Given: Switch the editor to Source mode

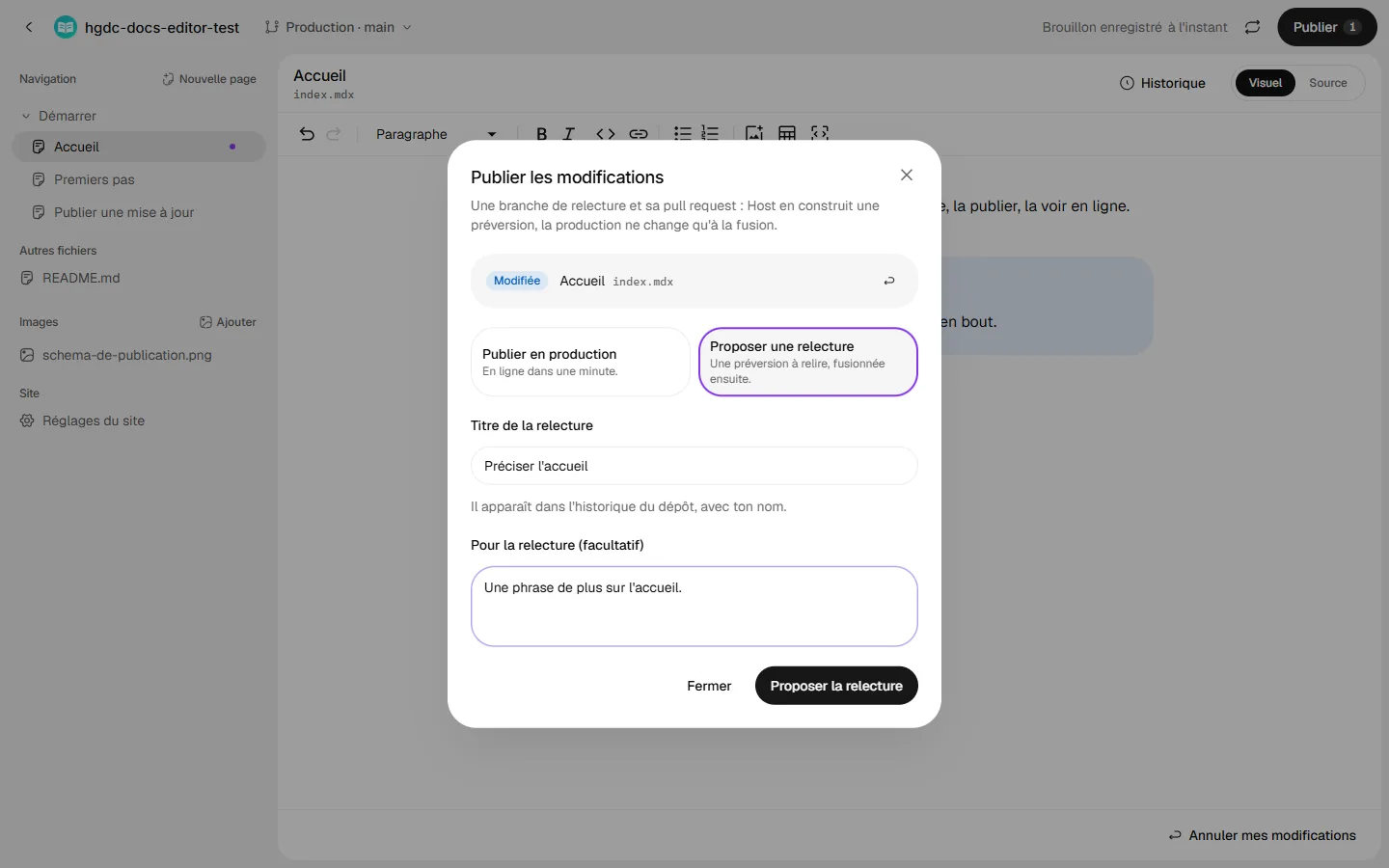Looking at the screenshot, I should [x=1328, y=83].
